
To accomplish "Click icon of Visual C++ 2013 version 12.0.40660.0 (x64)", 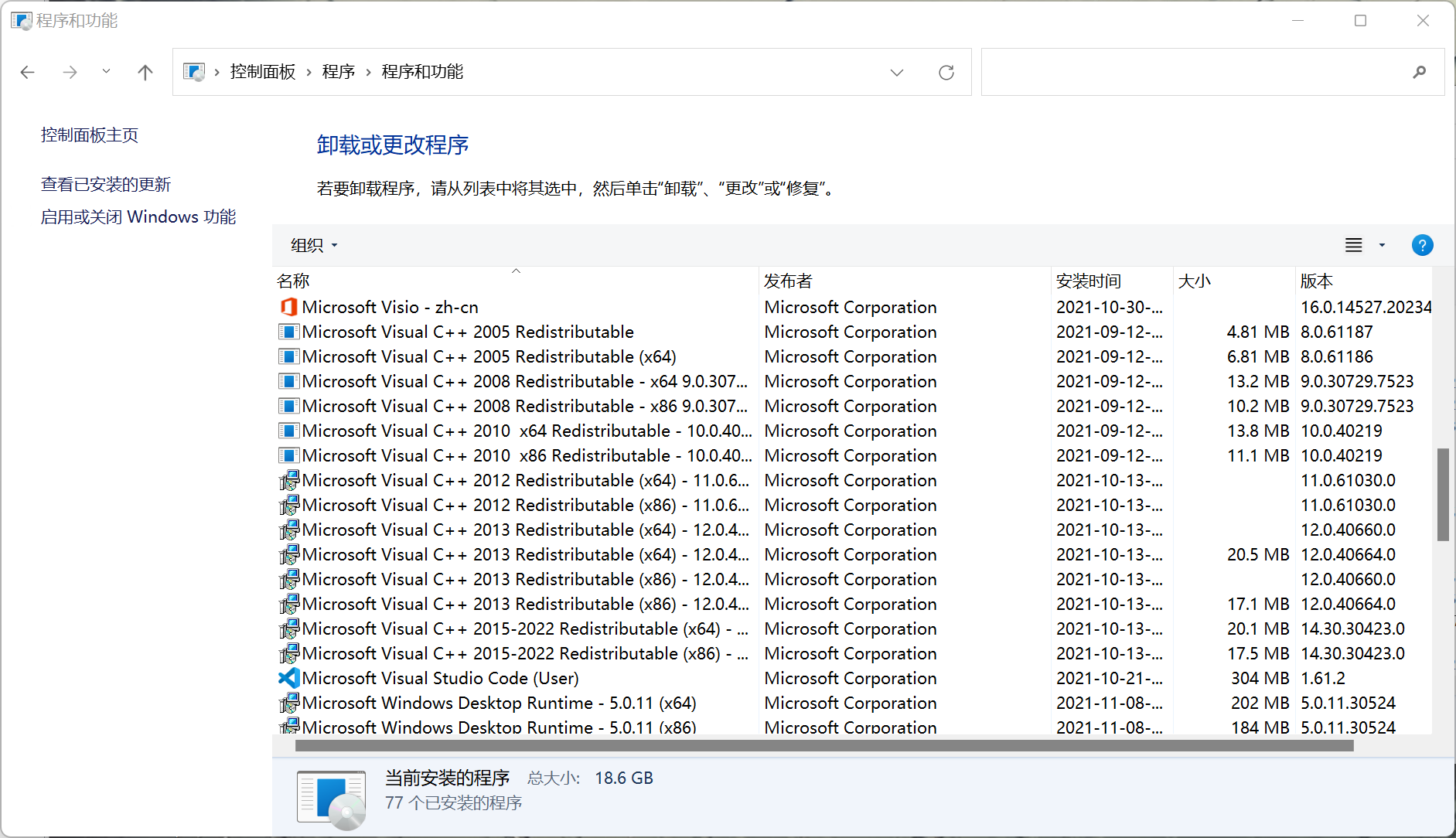I will [289, 530].
